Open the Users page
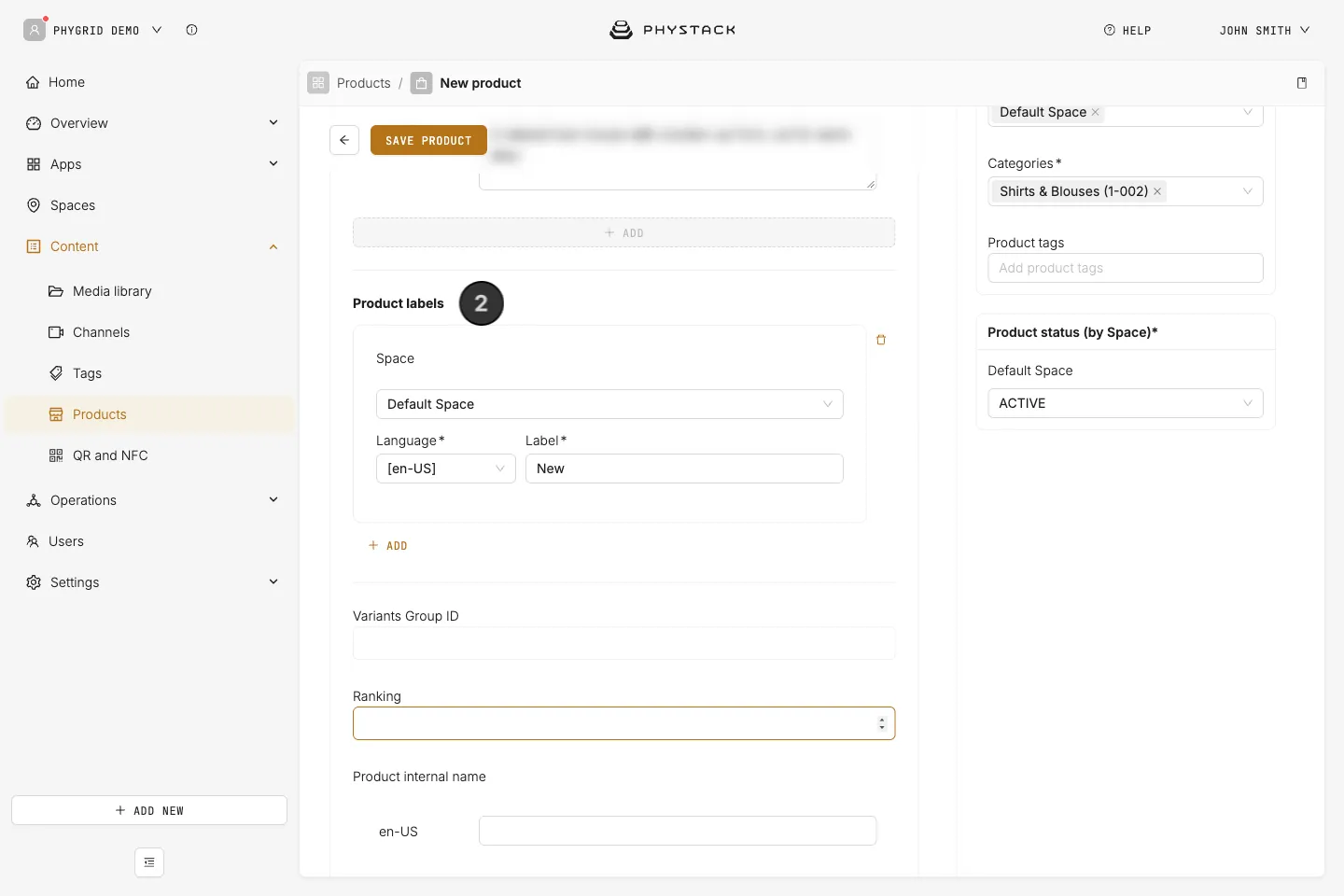This screenshot has width=1344, height=896. pyautogui.click(x=65, y=541)
